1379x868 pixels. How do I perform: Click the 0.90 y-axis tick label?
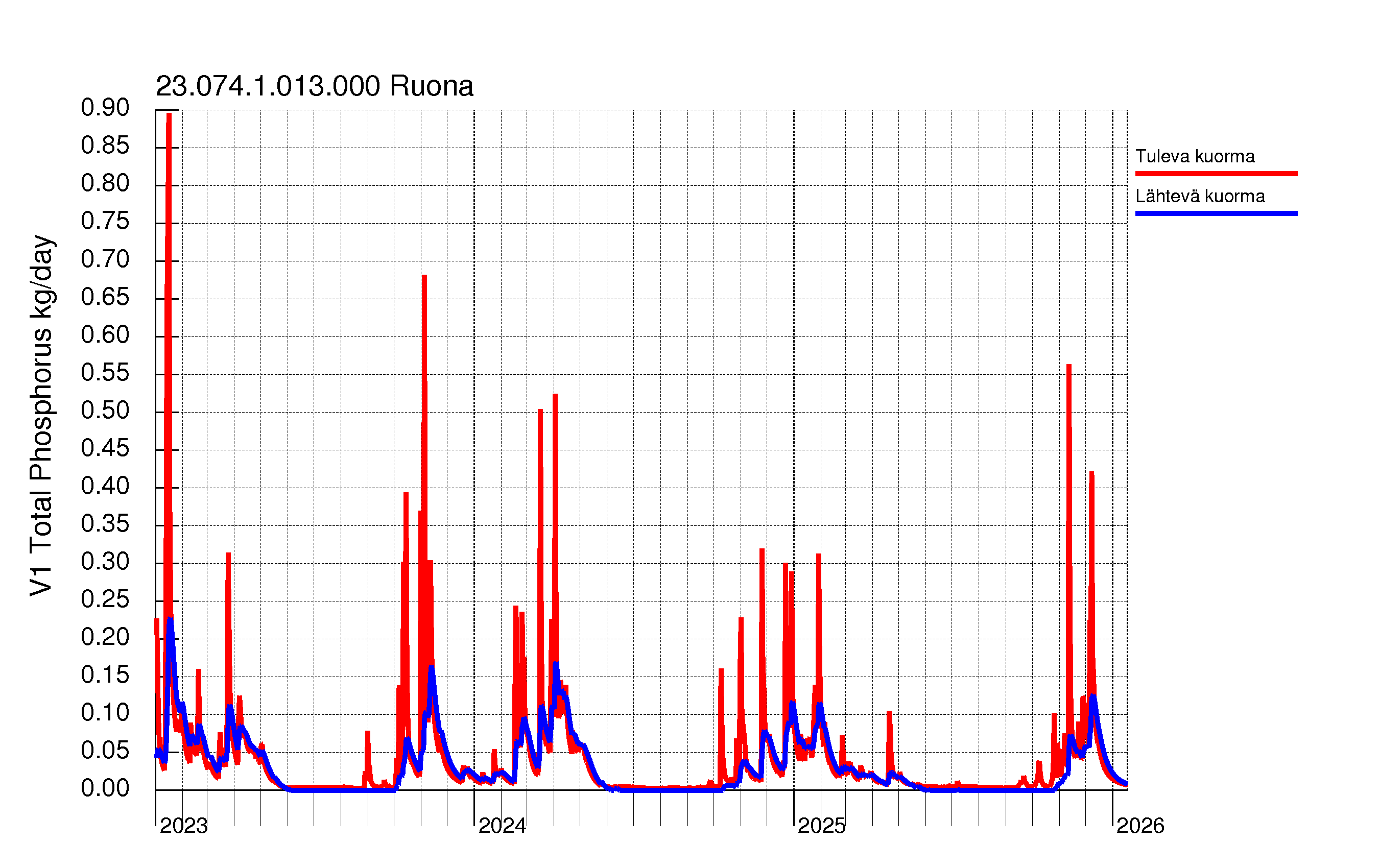pyautogui.click(x=105, y=108)
